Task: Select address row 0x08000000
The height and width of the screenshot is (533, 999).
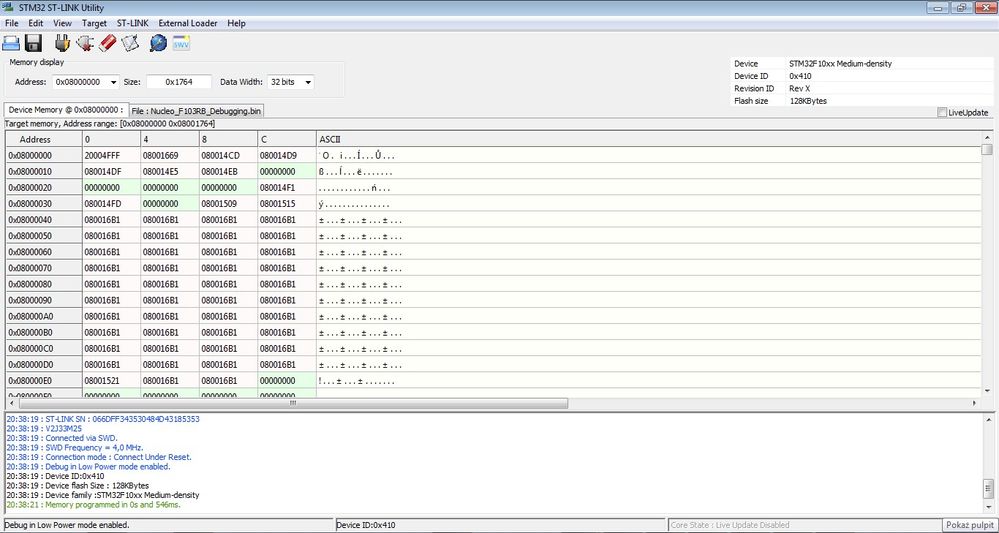Action: tap(44, 155)
